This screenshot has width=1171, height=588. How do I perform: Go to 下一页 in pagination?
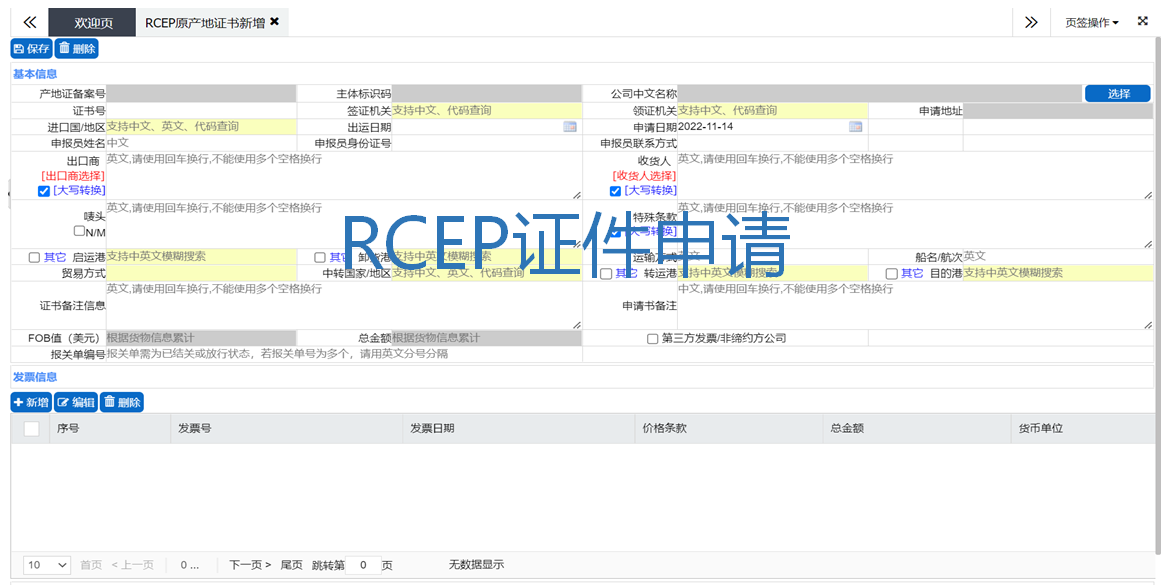[x=249, y=565]
